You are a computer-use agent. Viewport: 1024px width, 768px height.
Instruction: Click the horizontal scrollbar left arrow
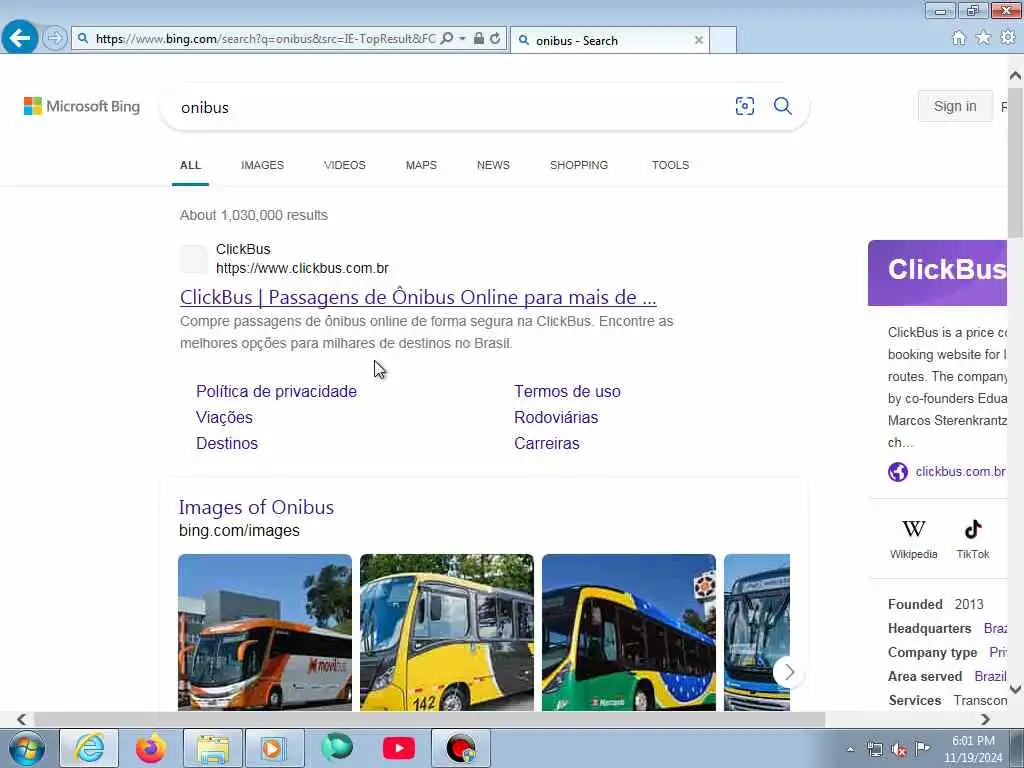(22, 719)
